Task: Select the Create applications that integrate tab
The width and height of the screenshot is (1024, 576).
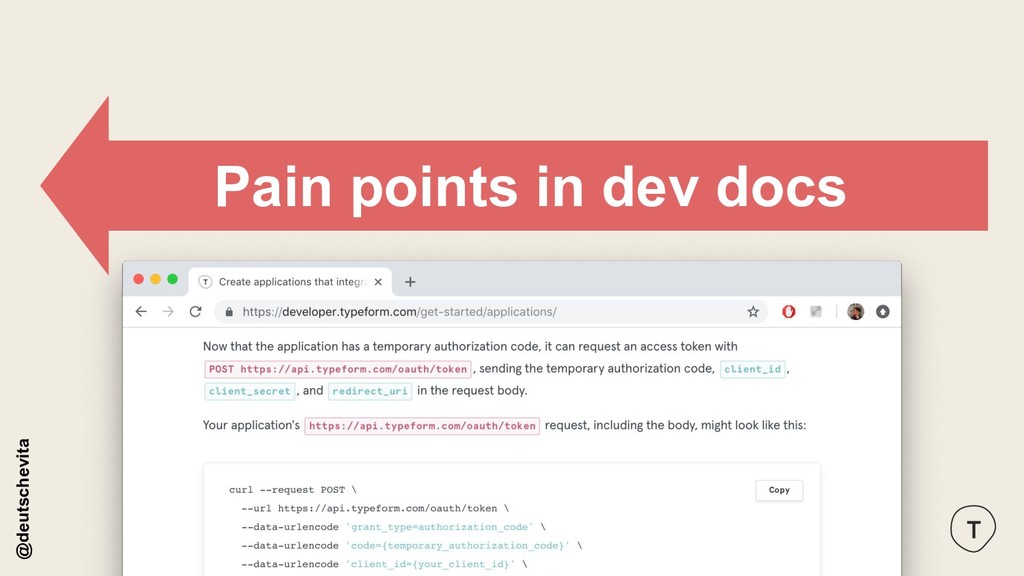Action: tap(291, 281)
